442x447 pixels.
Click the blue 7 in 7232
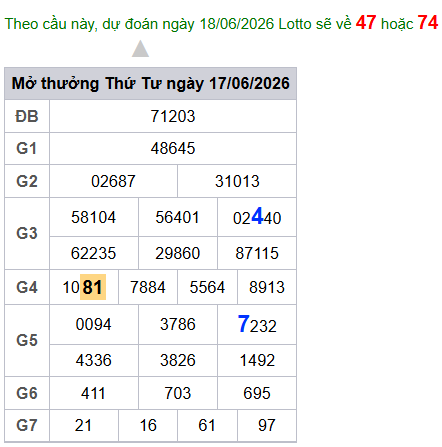(x=244, y=323)
